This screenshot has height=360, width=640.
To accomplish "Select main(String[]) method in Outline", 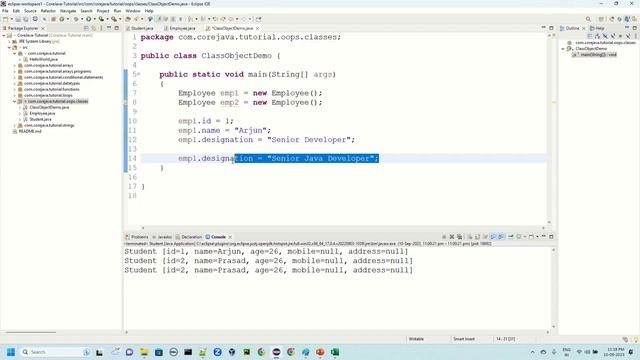I will tap(598, 55).
